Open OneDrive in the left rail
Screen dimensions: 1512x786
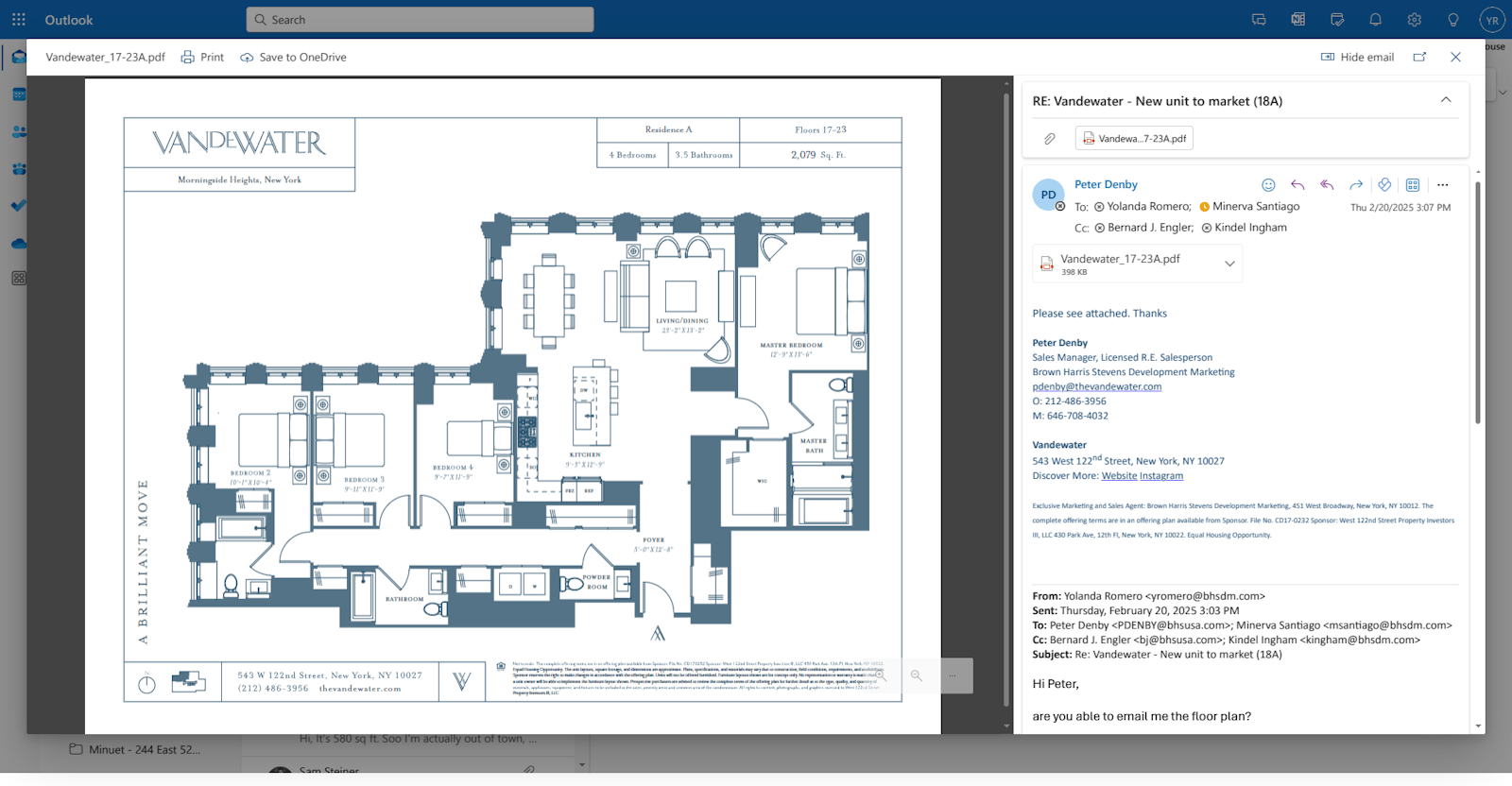[18, 243]
